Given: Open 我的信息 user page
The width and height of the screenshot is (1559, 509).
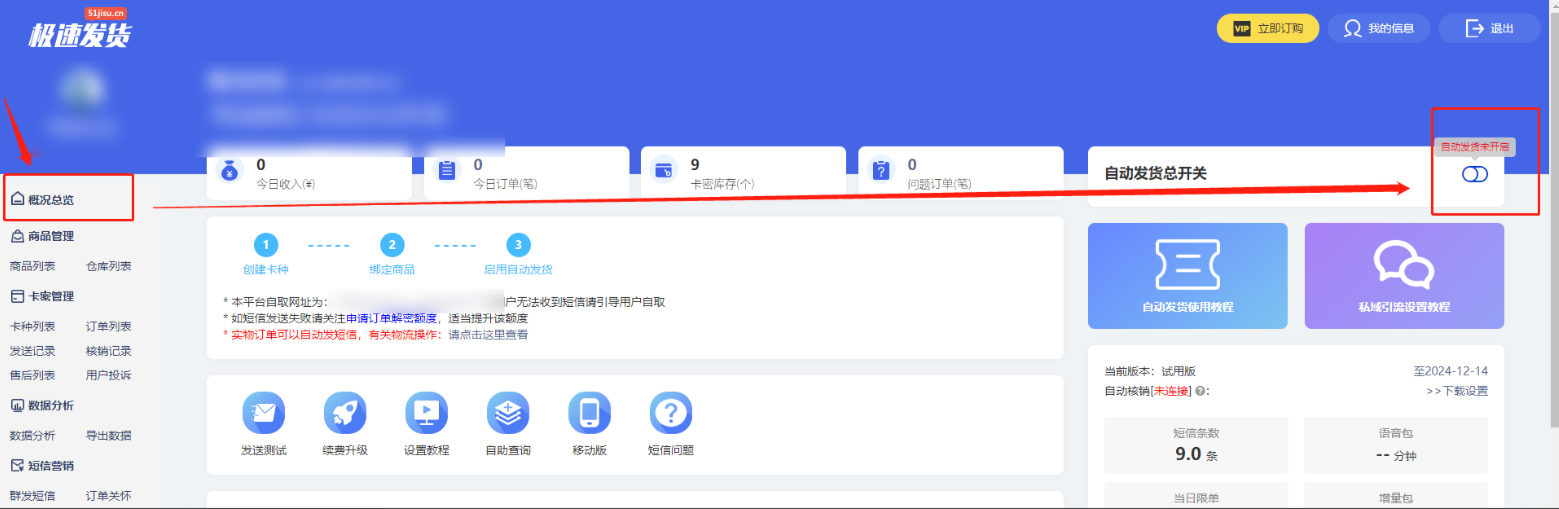Looking at the screenshot, I should pyautogui.click(x=1378, y=28).
